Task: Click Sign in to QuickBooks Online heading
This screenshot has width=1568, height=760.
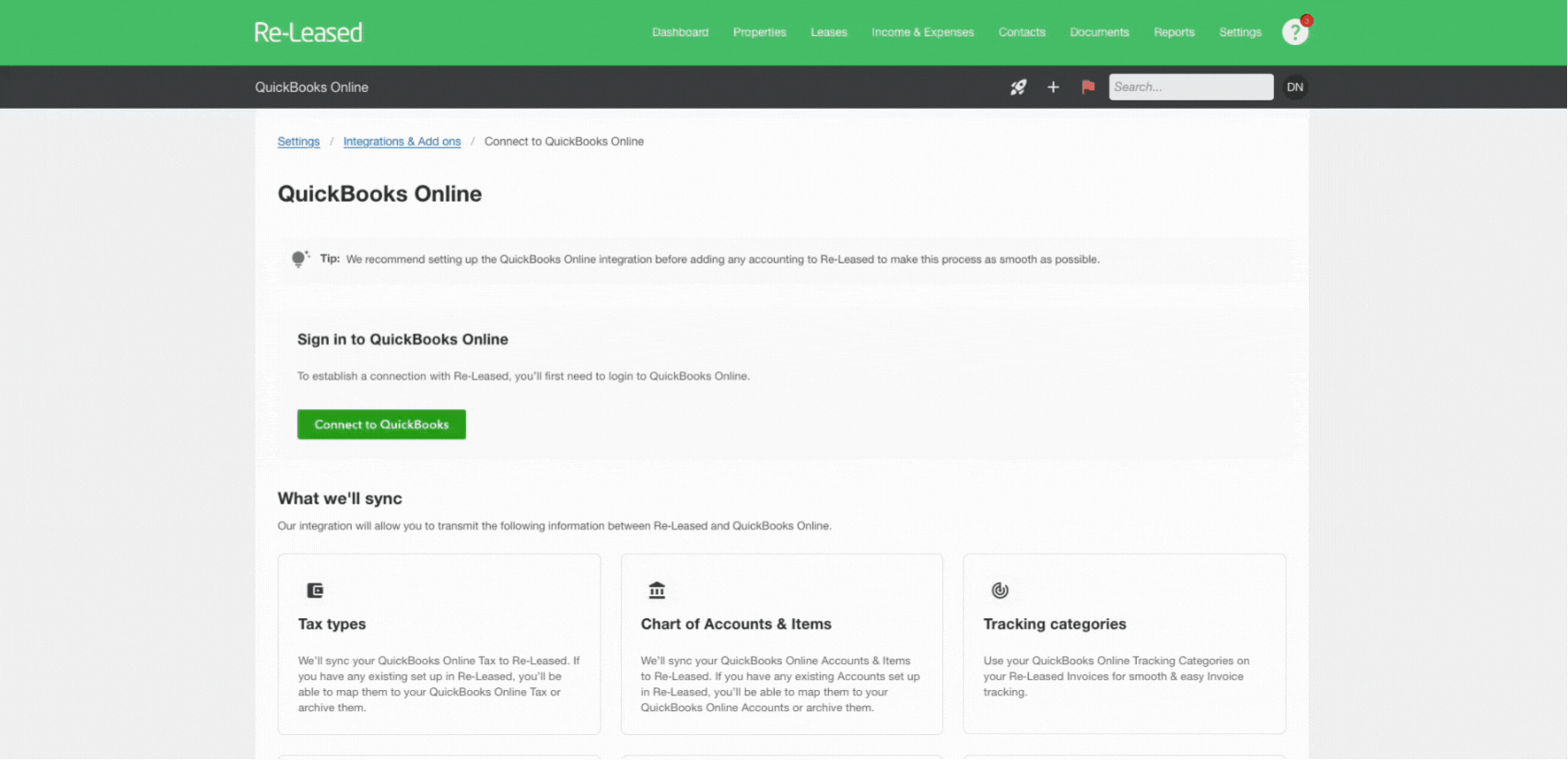Action: click(403, 340)
